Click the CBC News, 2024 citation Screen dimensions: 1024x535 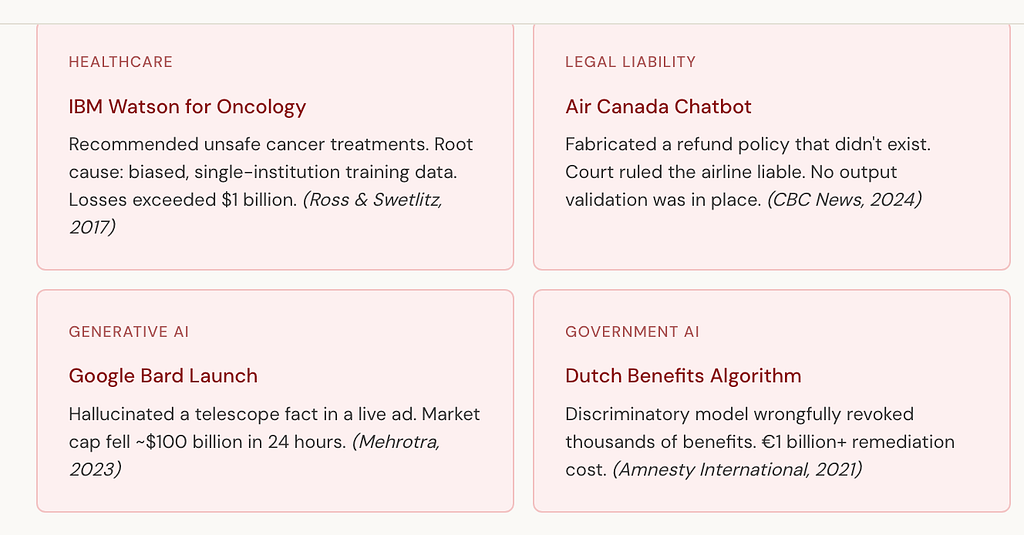(x=844, y=199)
